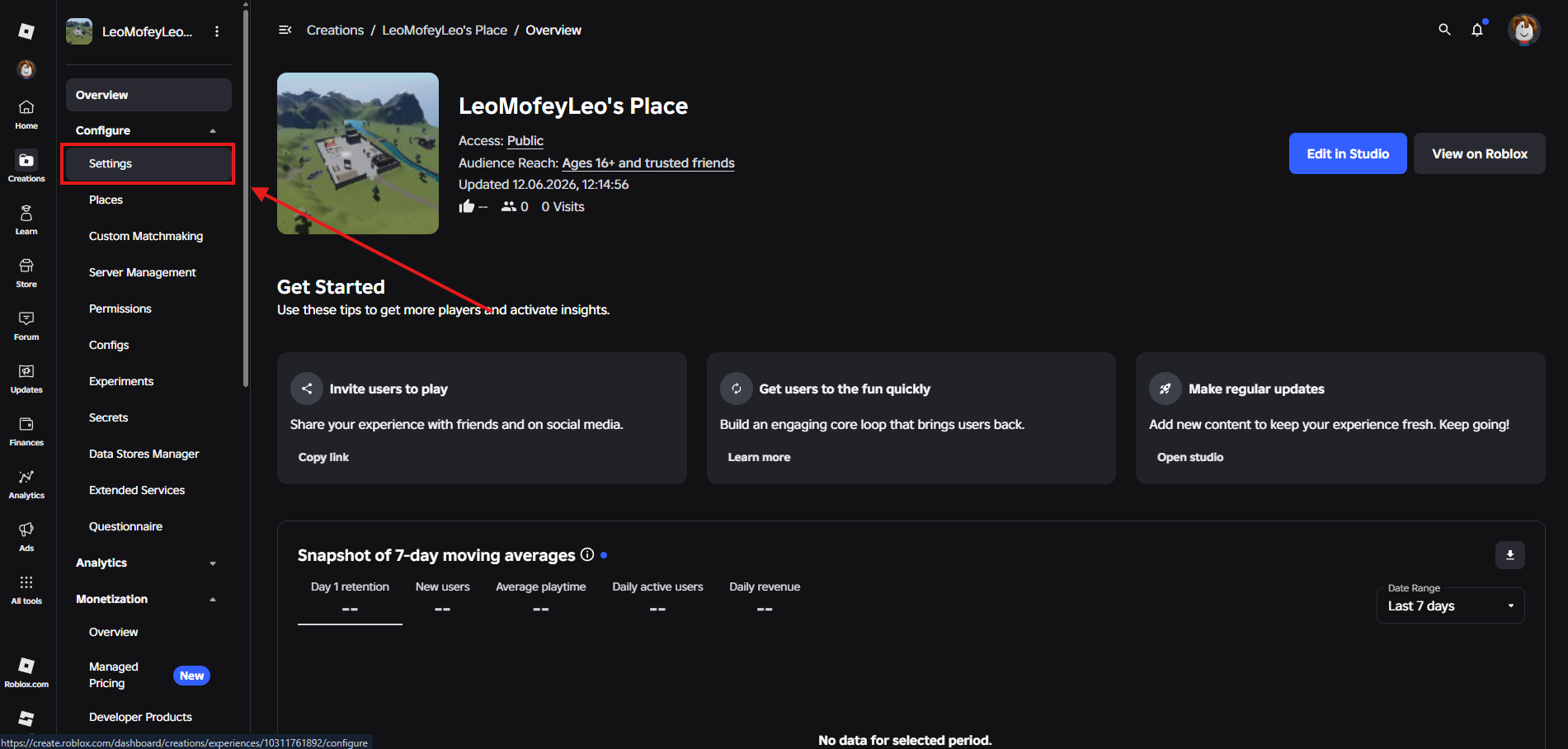Click the refresh icon on Get users card
Screen dimensions: 1568x749
tap(737, 389)
